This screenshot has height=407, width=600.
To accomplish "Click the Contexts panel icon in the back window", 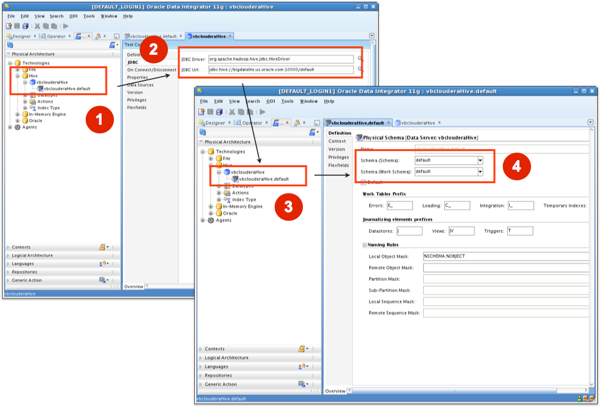I will [103, 247].
